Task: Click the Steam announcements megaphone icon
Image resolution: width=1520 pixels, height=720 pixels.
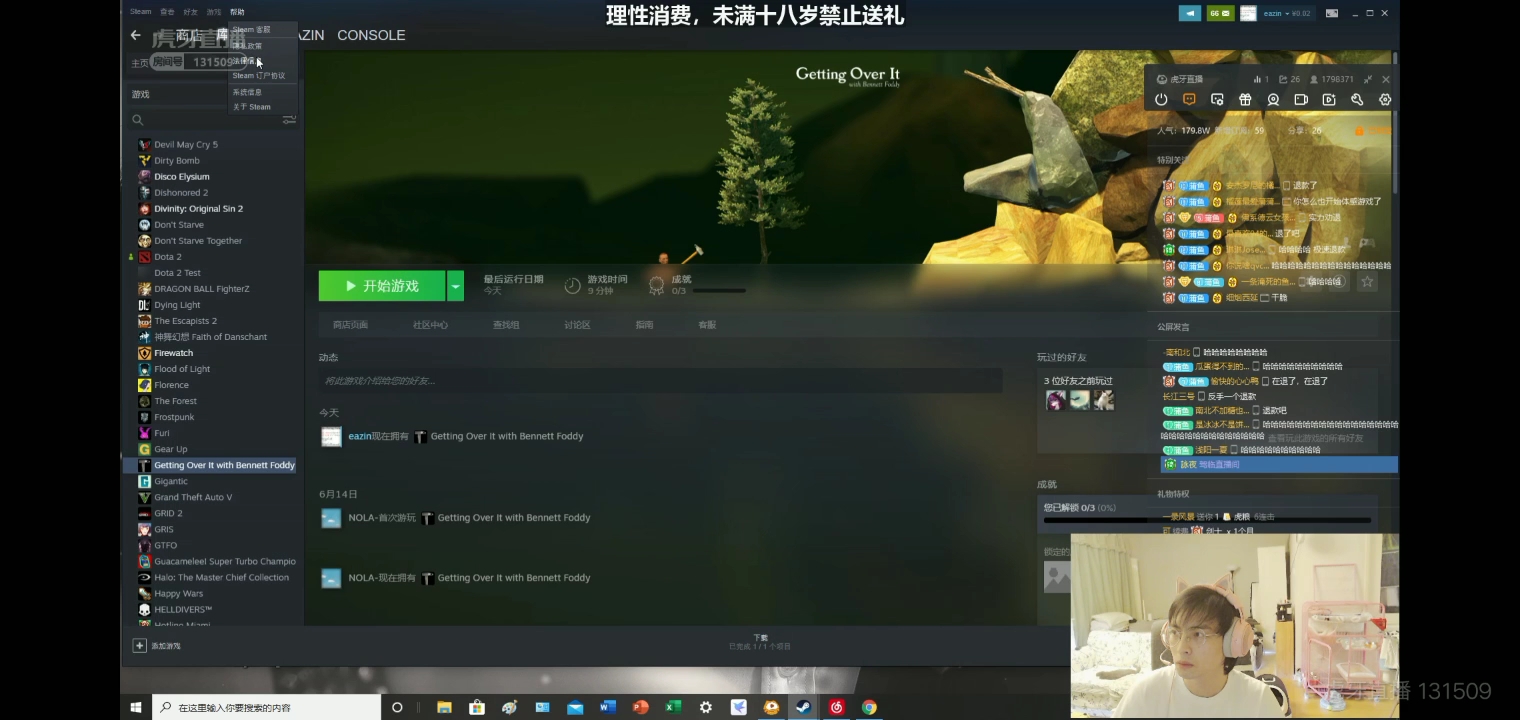Action: coord(1189,13)
